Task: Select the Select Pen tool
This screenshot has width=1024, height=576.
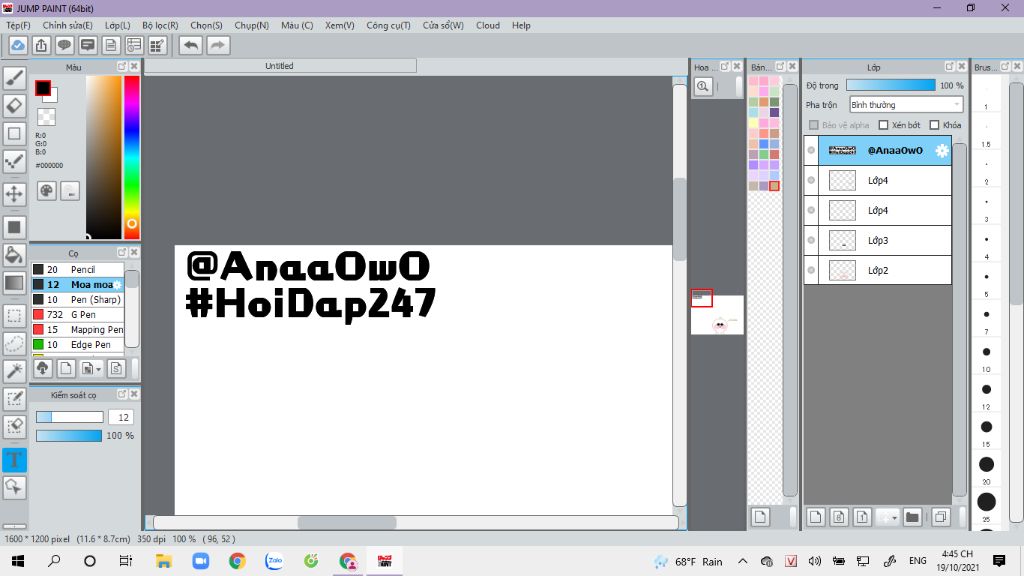Action: click(x=14, y=399)
